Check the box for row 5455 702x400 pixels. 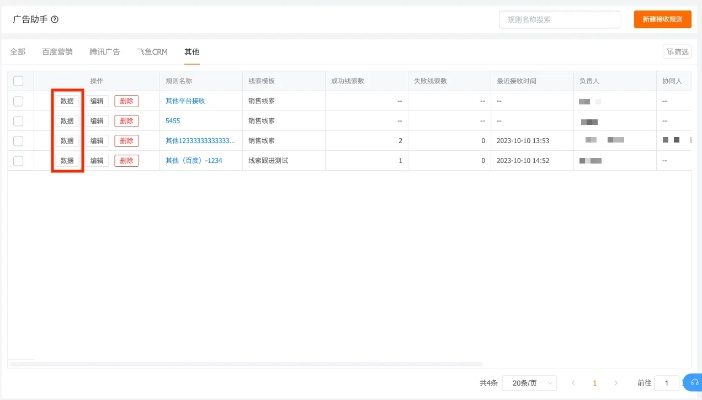(18, 121)
